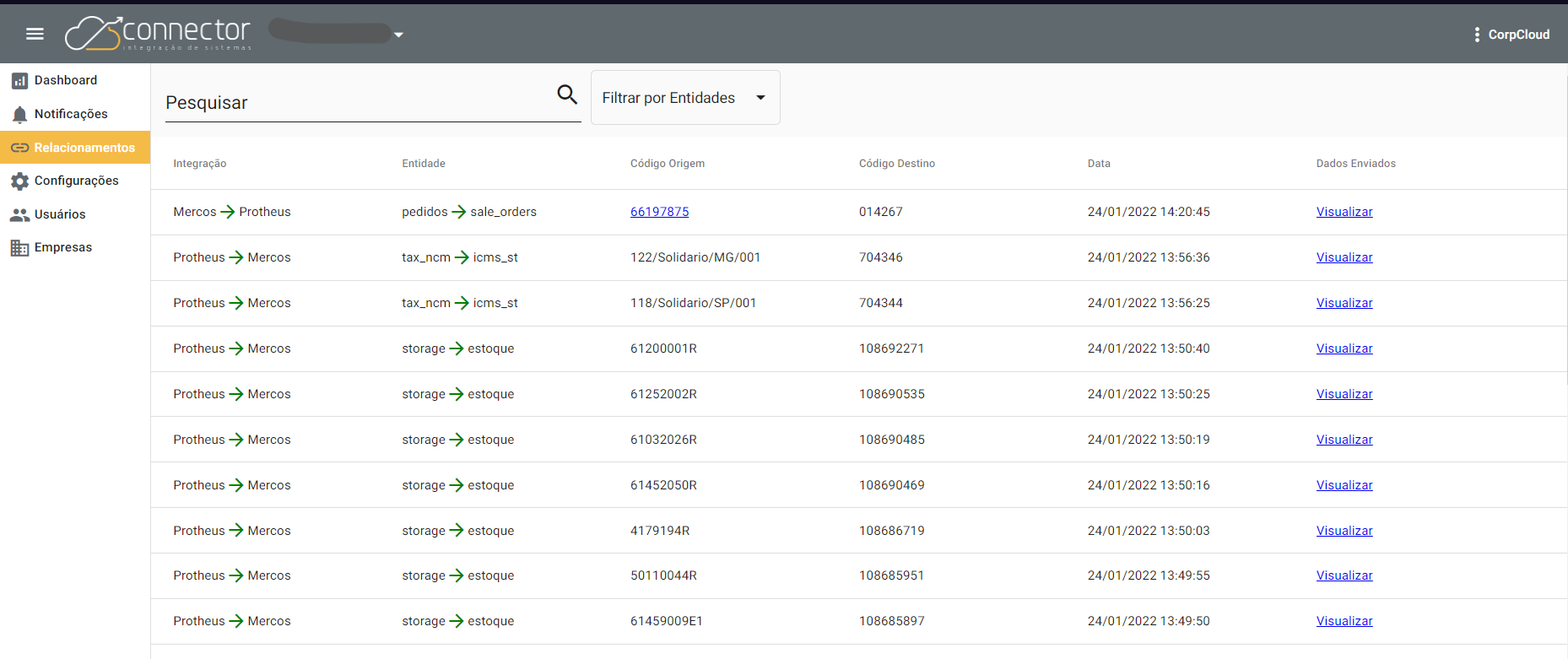Screen dimensions: 1568x659
Task: Click origin code 50110044R
Action: coord(664,575)
